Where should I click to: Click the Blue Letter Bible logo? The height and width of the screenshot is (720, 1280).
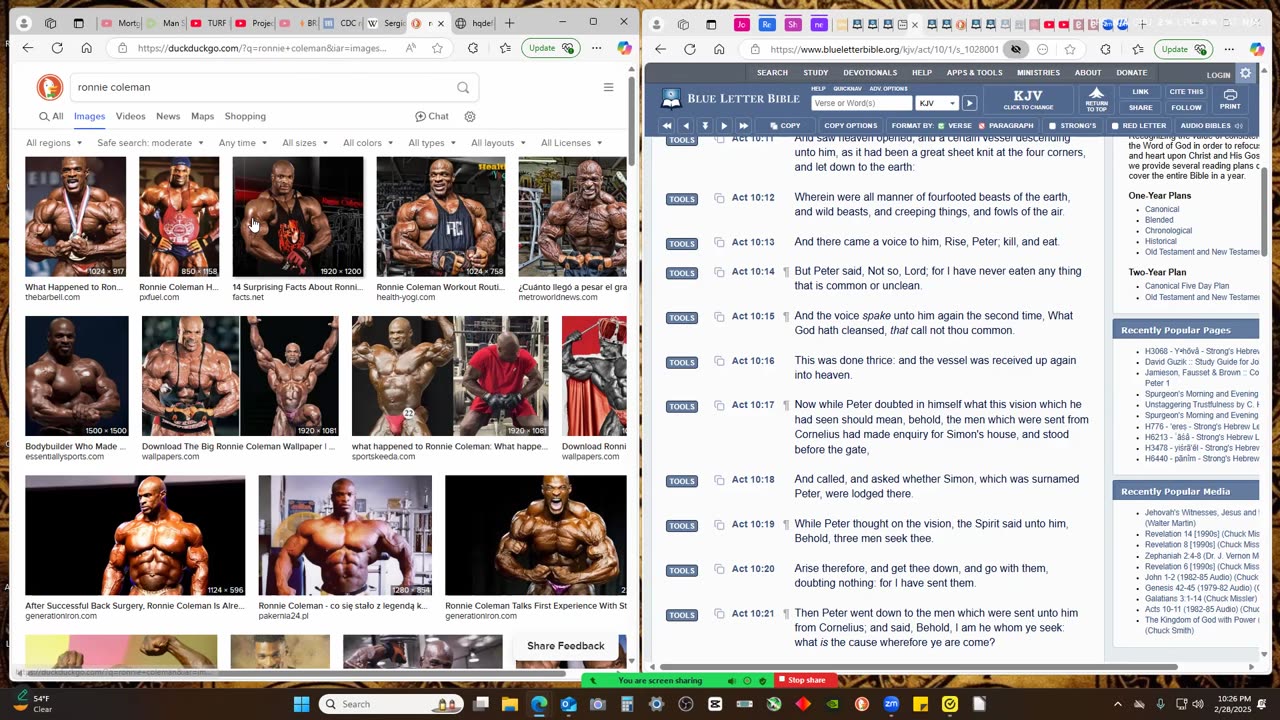731,99
